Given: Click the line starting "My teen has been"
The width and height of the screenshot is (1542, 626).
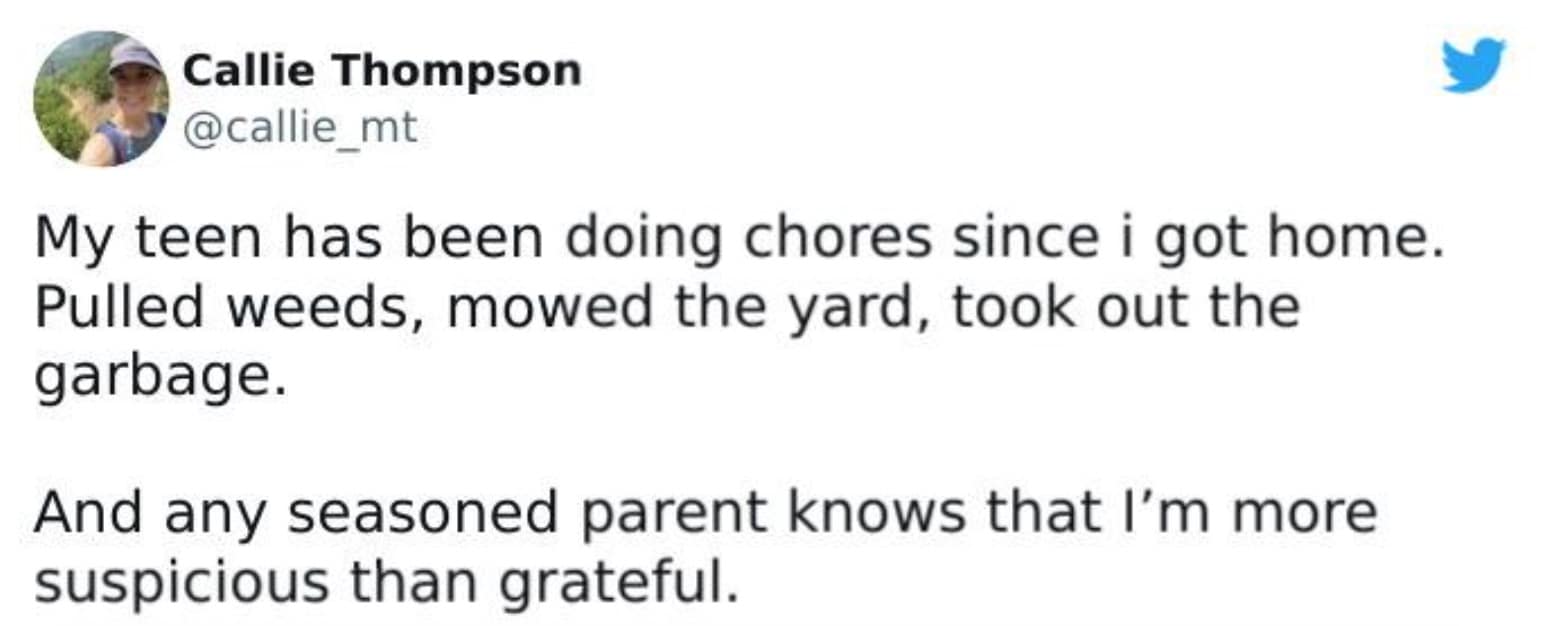Looking at the screenshot, I should [739, 241].
